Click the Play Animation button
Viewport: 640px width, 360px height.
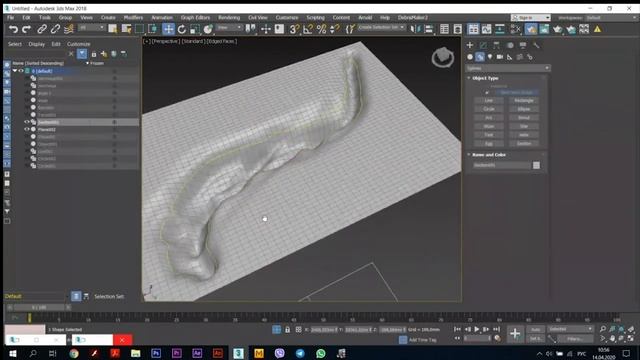(x=477, y=329)
